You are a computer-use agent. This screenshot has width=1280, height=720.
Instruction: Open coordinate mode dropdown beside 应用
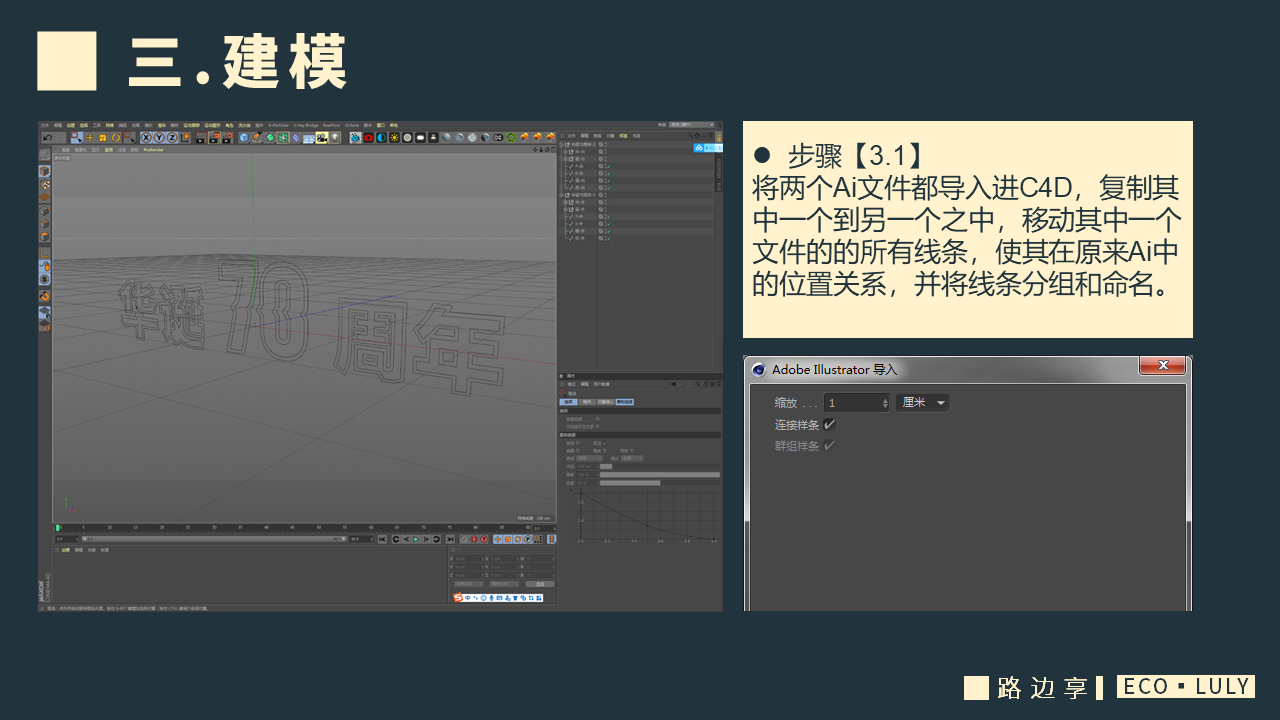tap(504, 584)
